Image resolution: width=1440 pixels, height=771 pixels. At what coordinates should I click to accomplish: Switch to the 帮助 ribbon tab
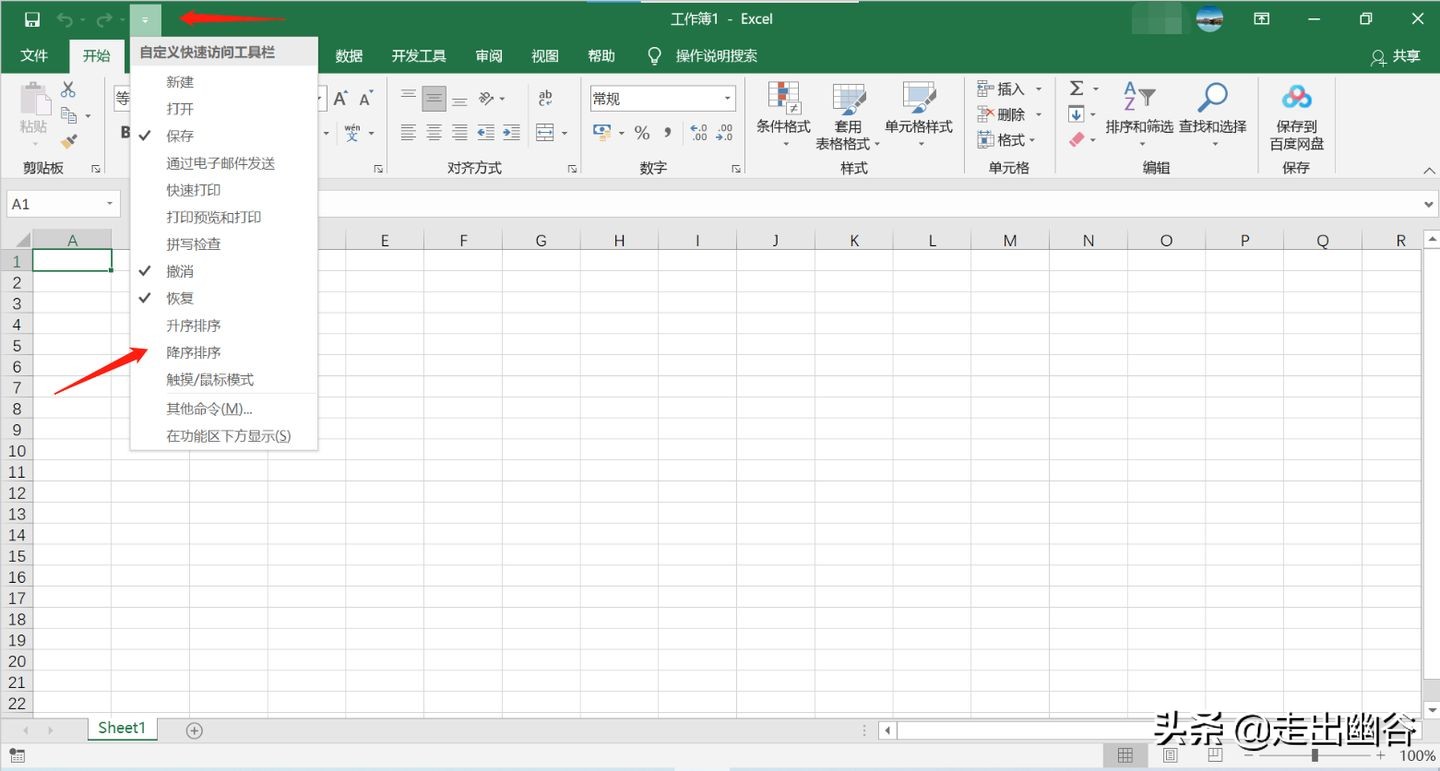(x=601, y=56)
